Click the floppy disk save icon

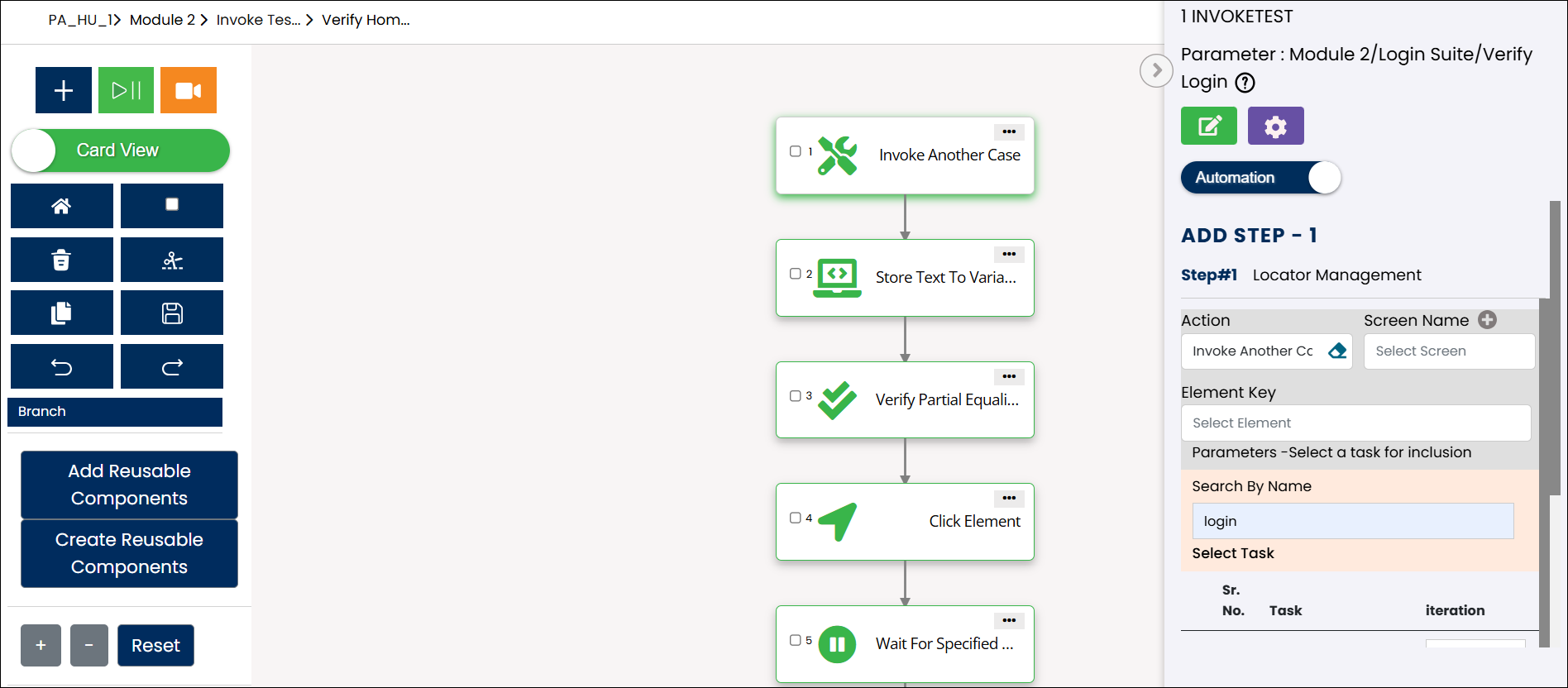click(x=172, y=313)
